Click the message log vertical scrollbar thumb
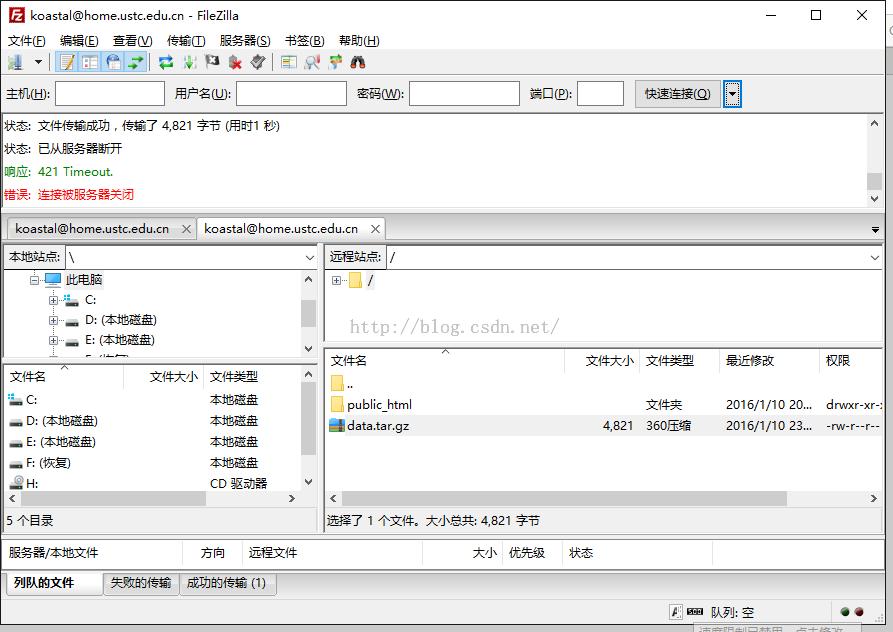Viewport: 893px width, 632px height. pyautogui.click(x=874, y=181)
